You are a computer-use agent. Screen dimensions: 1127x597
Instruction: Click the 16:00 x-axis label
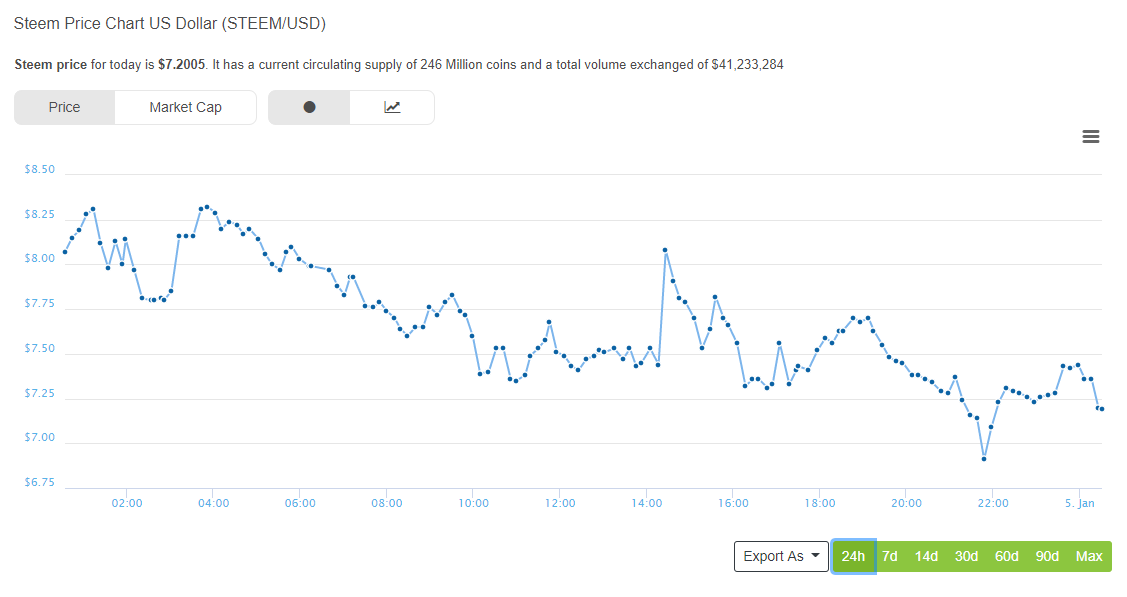(x=733, y=503)
